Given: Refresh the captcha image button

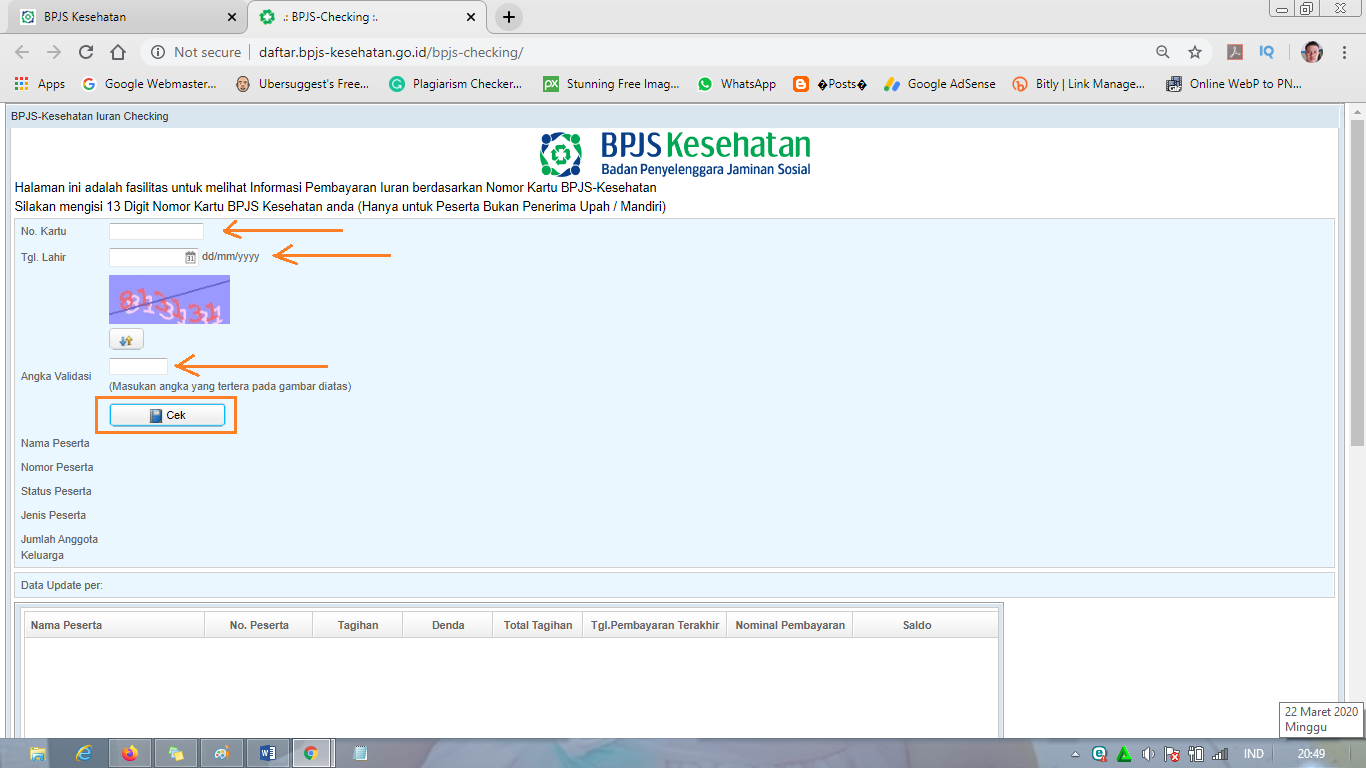Looking at the screenshot, I should coord(126,339).
